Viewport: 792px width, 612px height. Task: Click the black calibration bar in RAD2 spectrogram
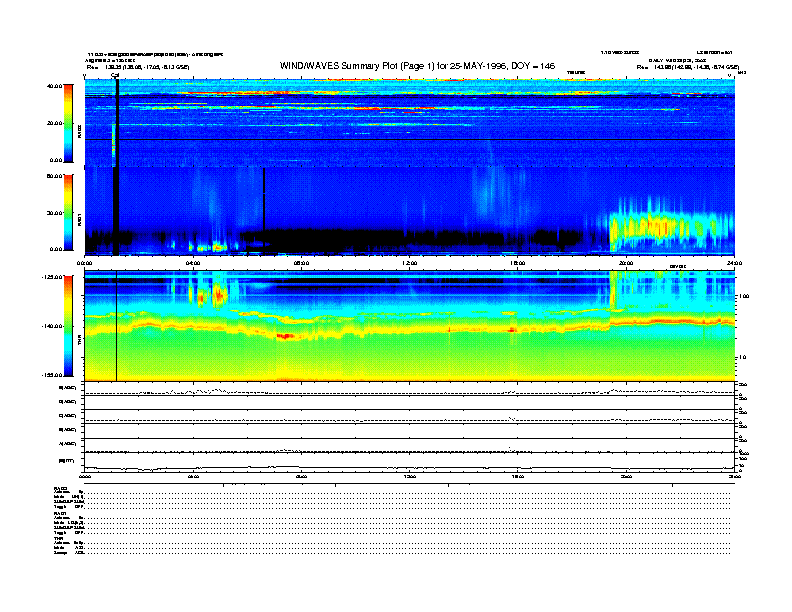117,123
